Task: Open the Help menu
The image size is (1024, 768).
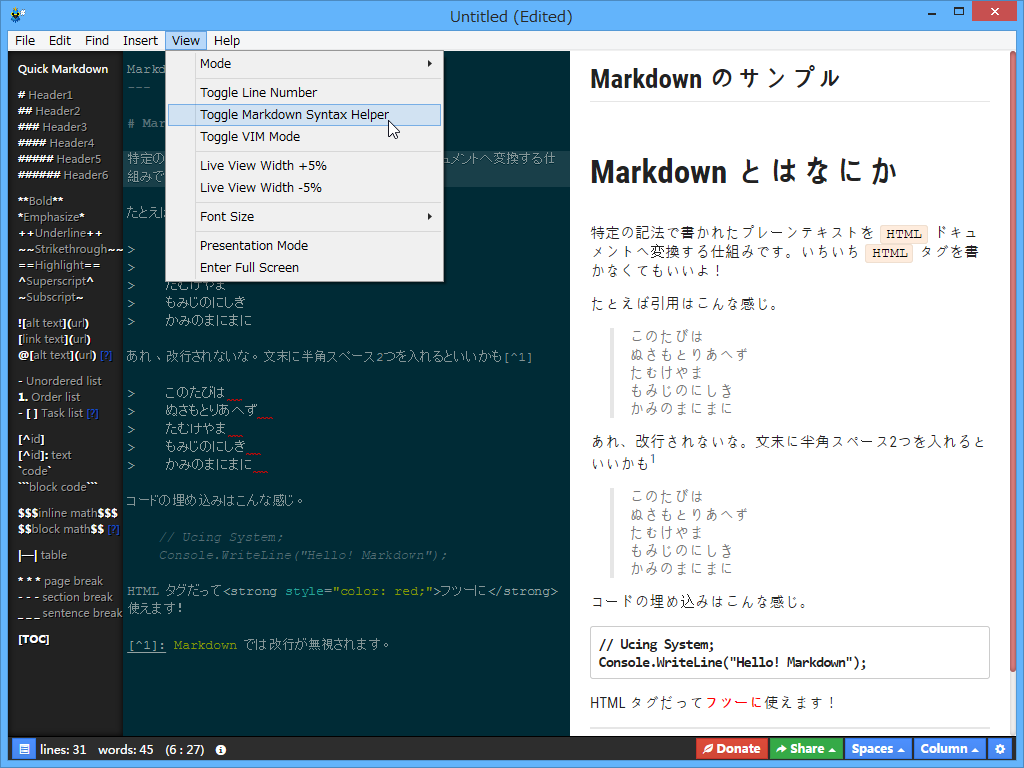Action: click(x=226, y=40)
